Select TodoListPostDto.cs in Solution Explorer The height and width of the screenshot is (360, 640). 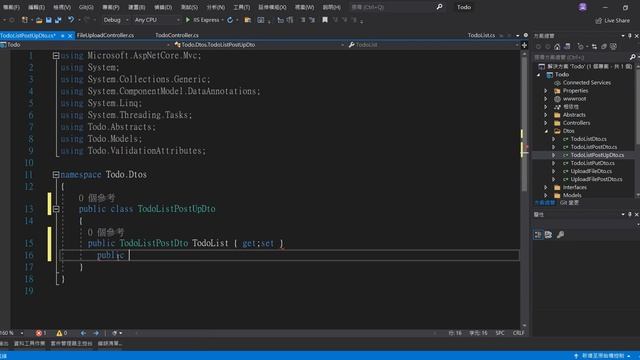593,147
